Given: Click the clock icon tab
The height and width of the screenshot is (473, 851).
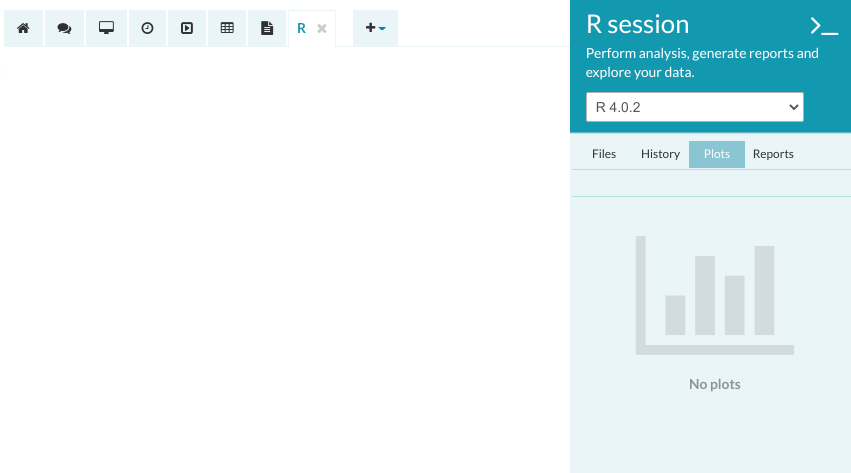Looking at the screenshot, I should [x=147, y=29].
